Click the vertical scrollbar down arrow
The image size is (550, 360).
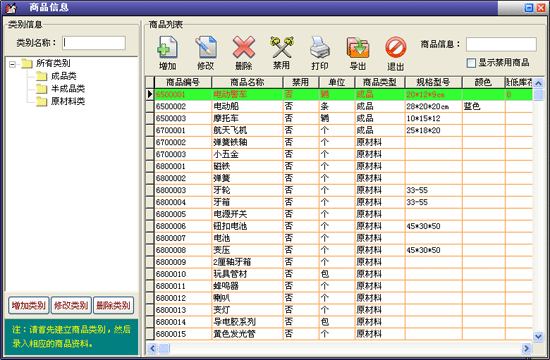(x=538, y=336)
